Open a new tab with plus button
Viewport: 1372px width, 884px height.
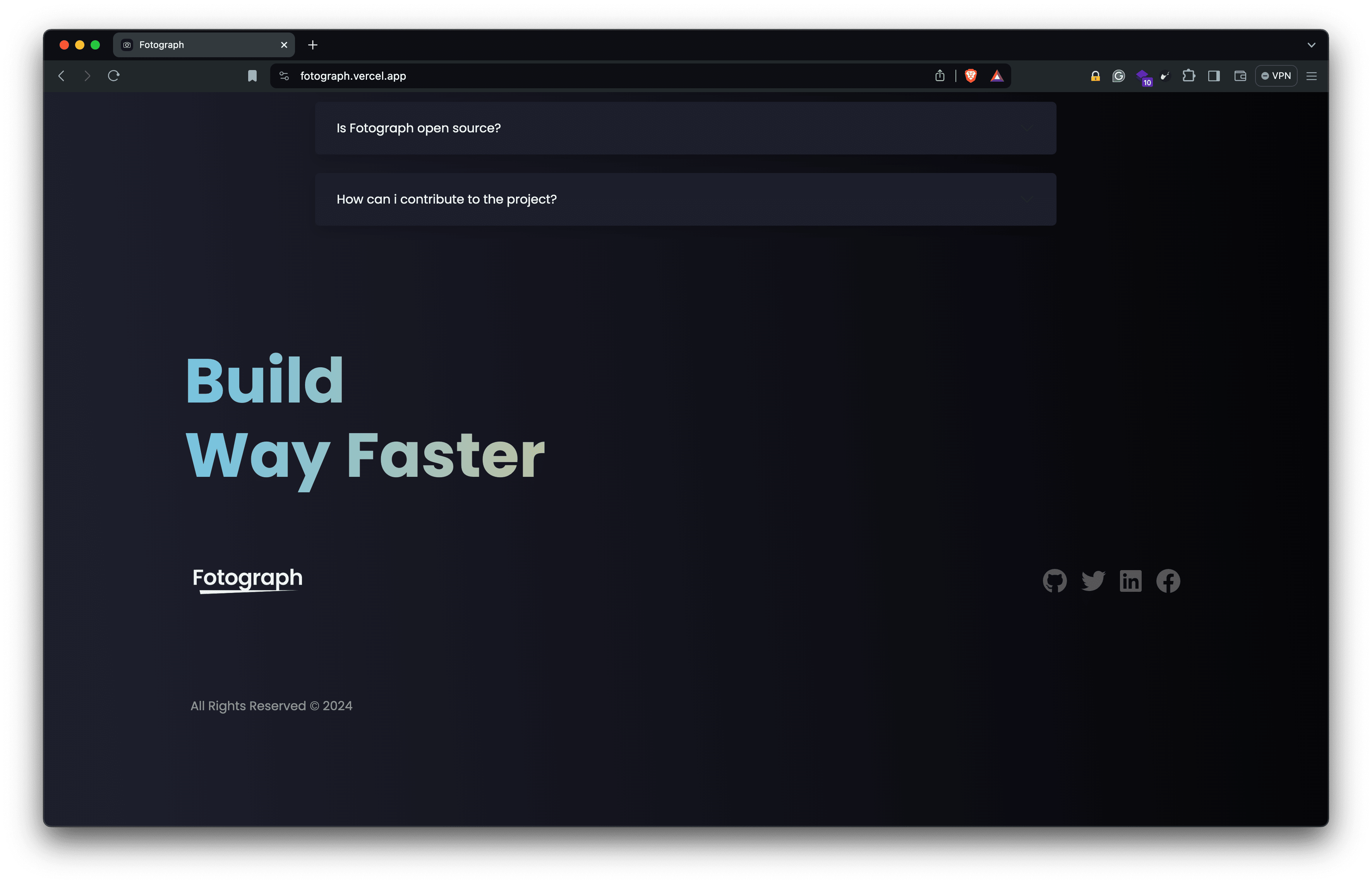point(313,45)
